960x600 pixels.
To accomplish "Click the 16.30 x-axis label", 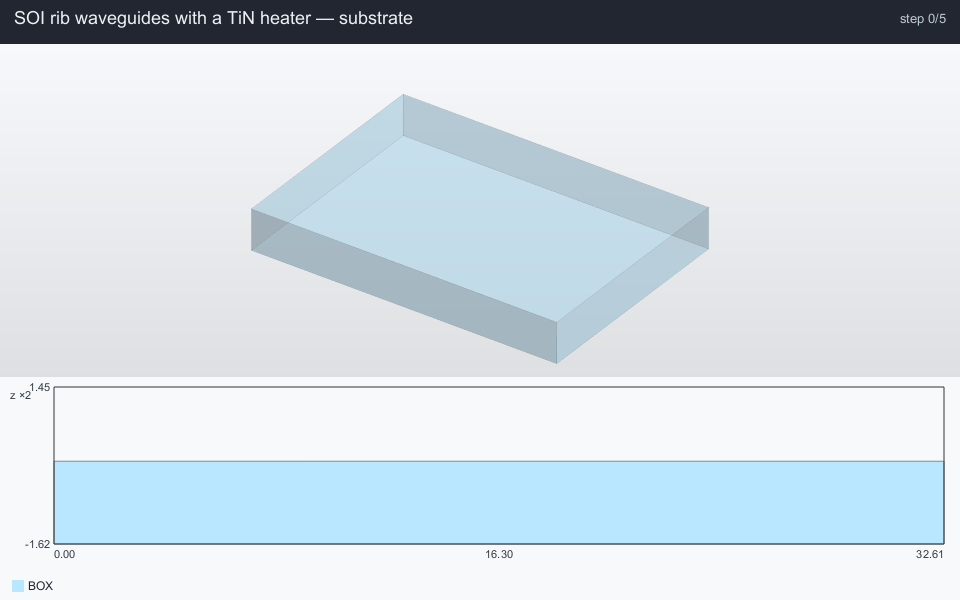I will (499, 554).
